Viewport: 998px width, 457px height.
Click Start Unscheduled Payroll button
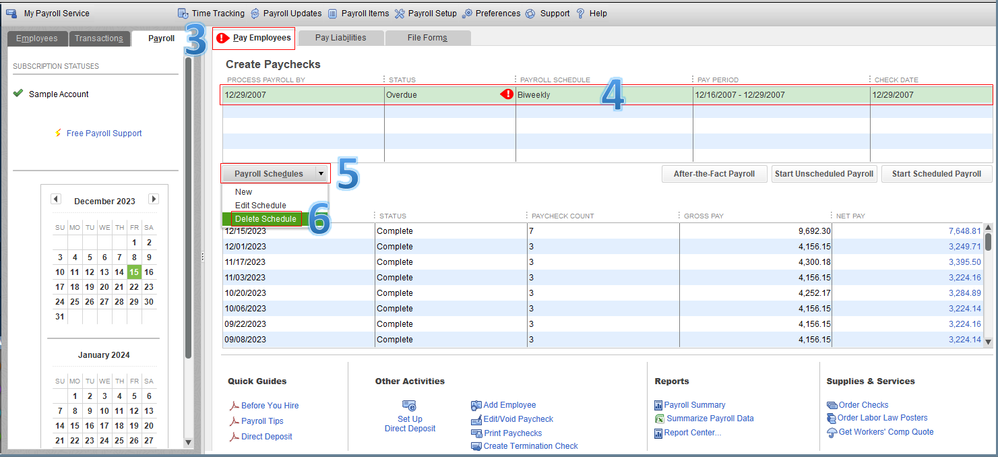824,174
